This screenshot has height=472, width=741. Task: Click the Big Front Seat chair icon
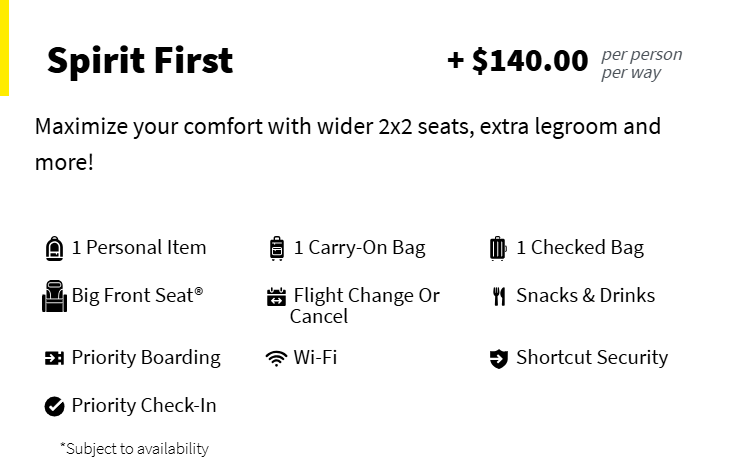click(54, 296)
